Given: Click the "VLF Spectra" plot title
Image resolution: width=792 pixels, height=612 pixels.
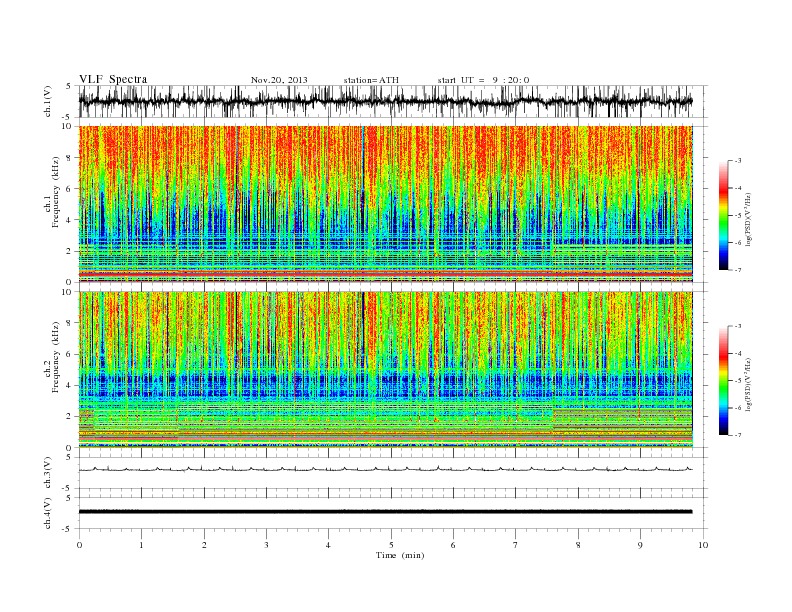Looking at the screenshot, I should (x=113, y=79).
